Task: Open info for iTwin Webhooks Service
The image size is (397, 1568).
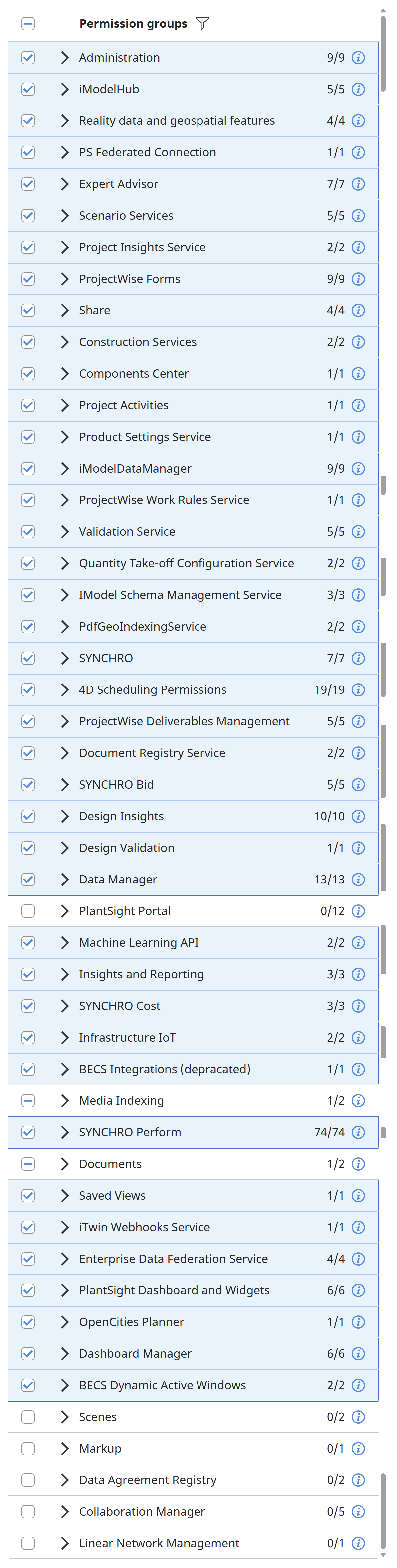Action: 359,1227
